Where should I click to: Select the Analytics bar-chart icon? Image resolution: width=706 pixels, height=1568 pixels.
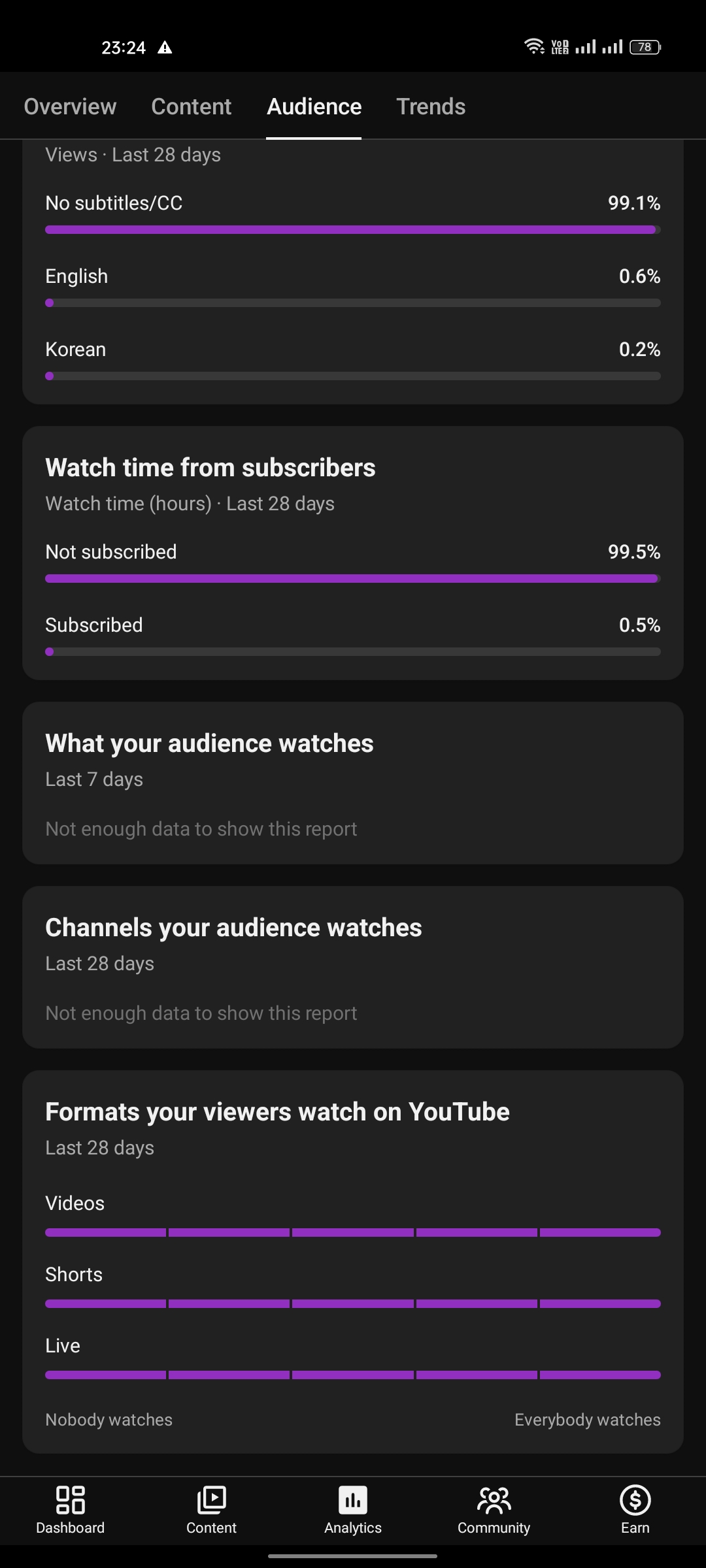click(353, 1500)
